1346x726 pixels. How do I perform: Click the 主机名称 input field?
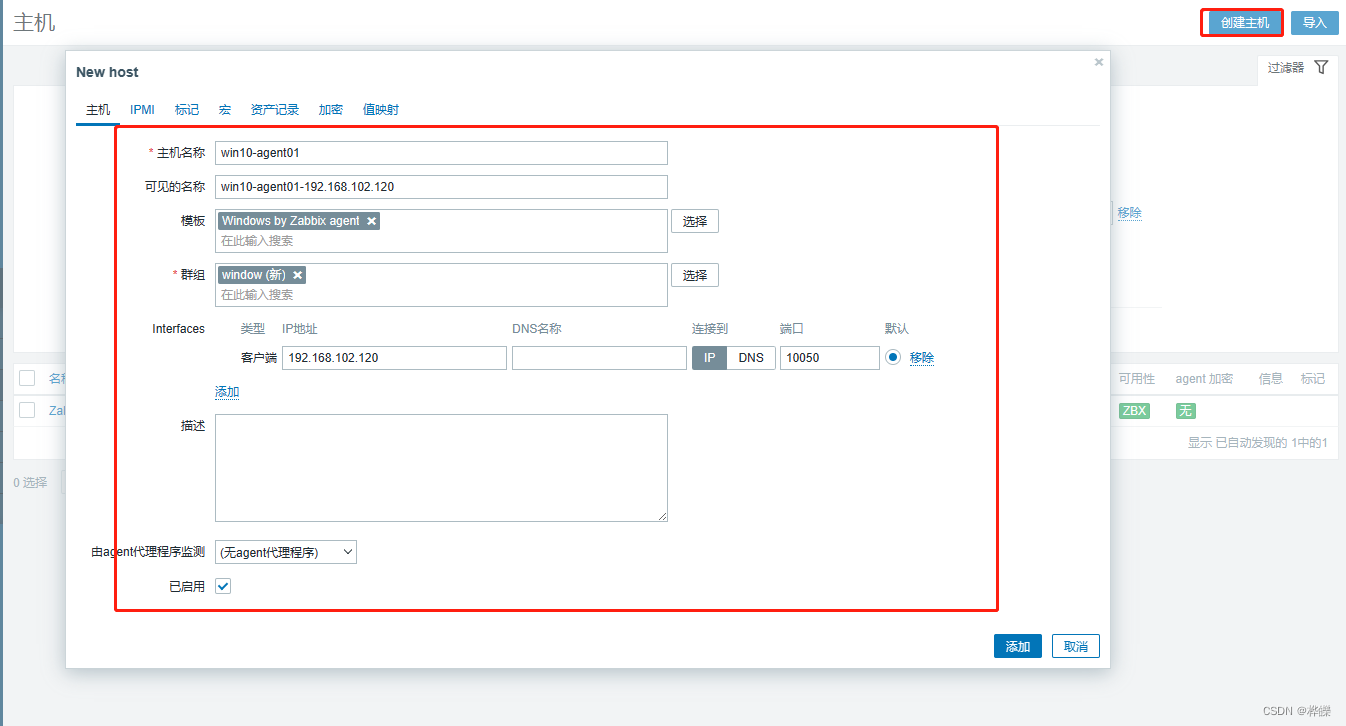click(441, 153)
